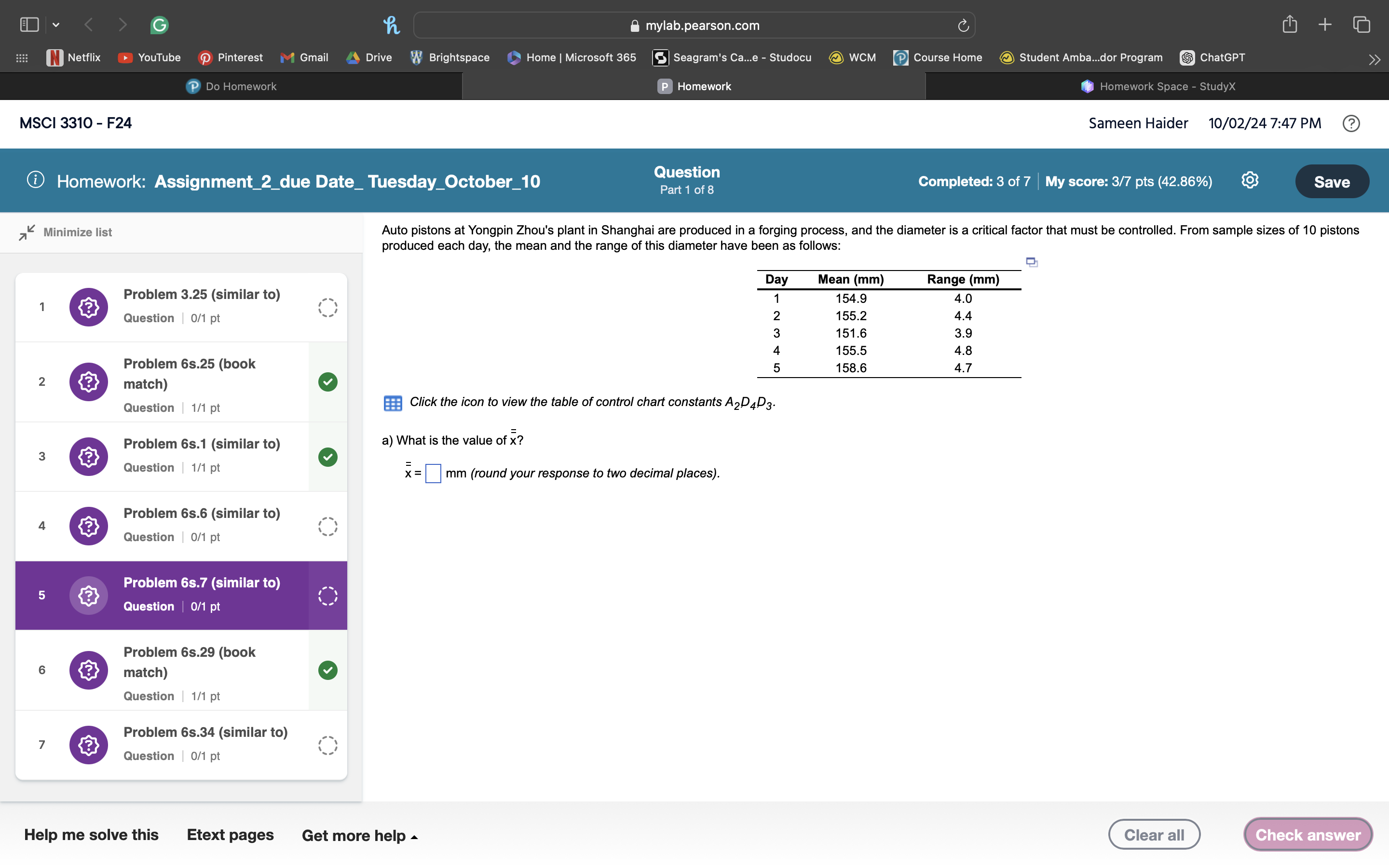Open the WCM bookmark
The image size is (1389, 868).
click(x=852, y=57)
